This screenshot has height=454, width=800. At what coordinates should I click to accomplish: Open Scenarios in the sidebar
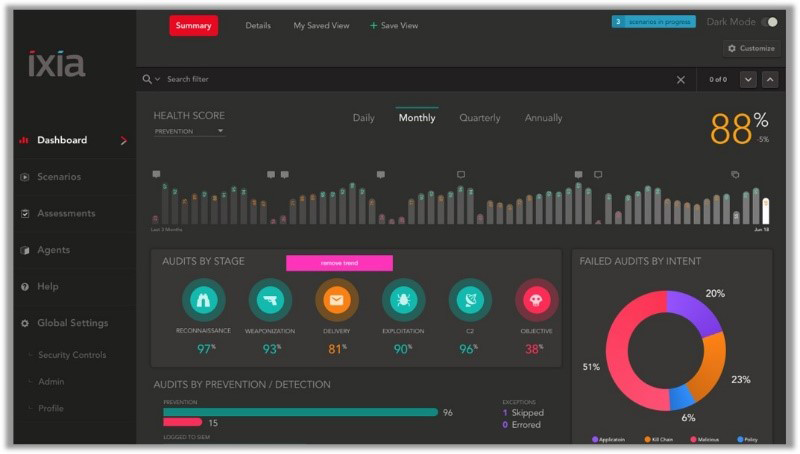point(59,177)
